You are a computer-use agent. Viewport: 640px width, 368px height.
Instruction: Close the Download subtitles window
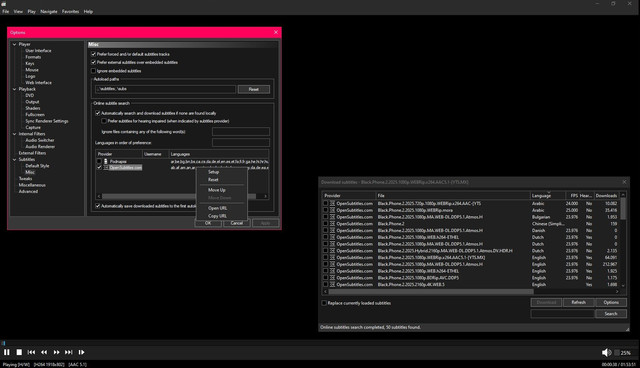(624, 182)
